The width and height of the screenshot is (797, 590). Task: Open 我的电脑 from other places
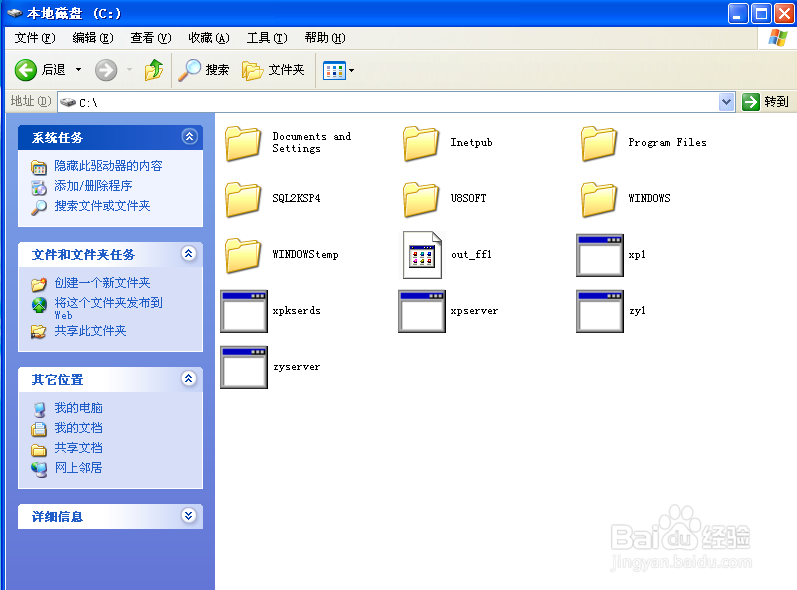78,408
